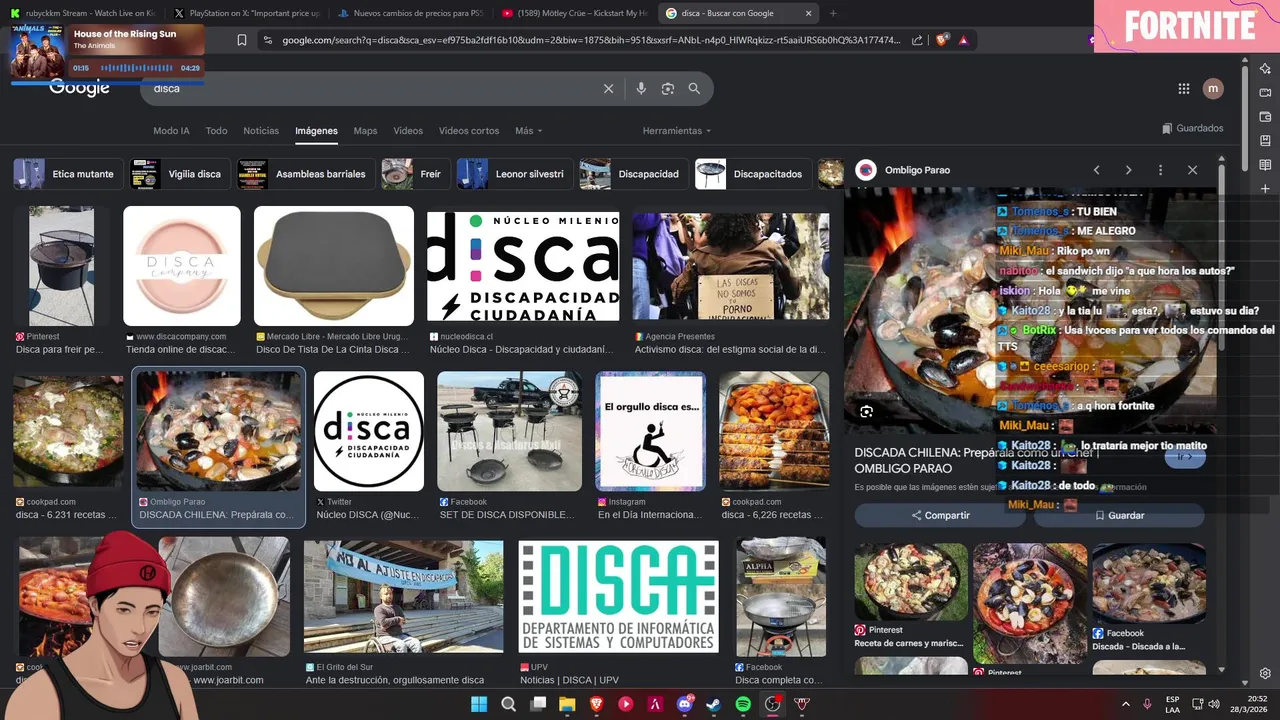Open the Windows Start menu
1280x720 pixels.
click(479, 704)
